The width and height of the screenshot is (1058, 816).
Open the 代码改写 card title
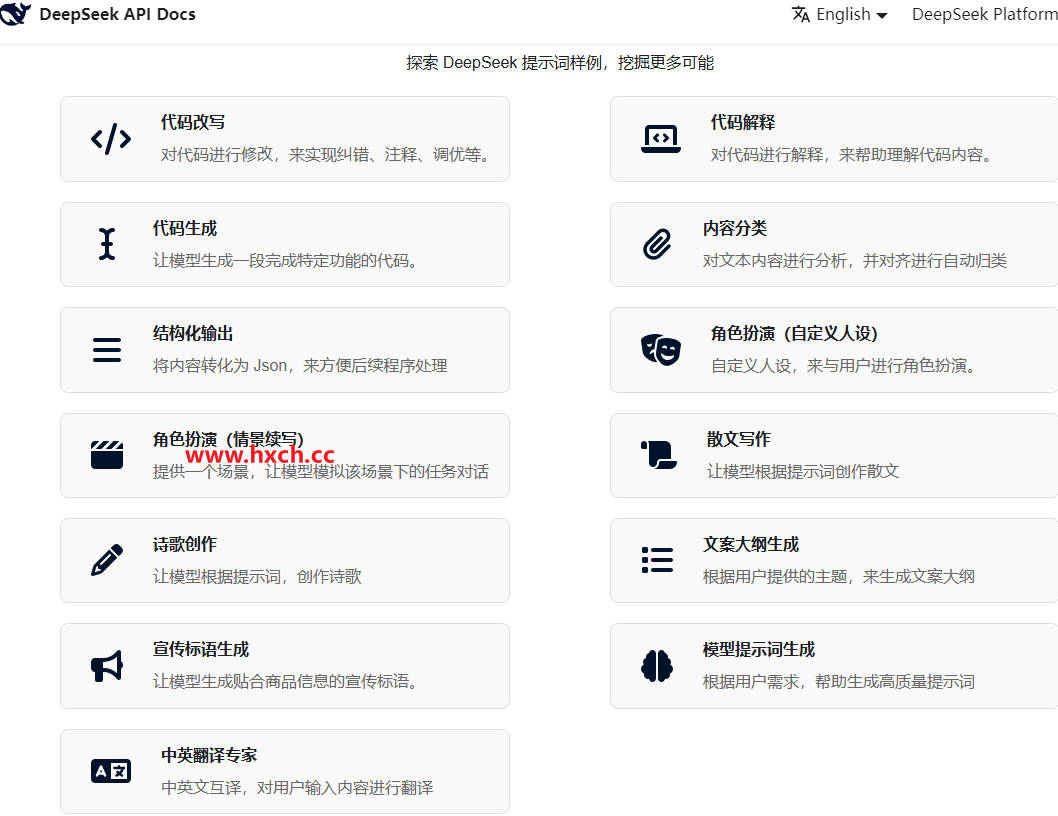coord(193,122)
